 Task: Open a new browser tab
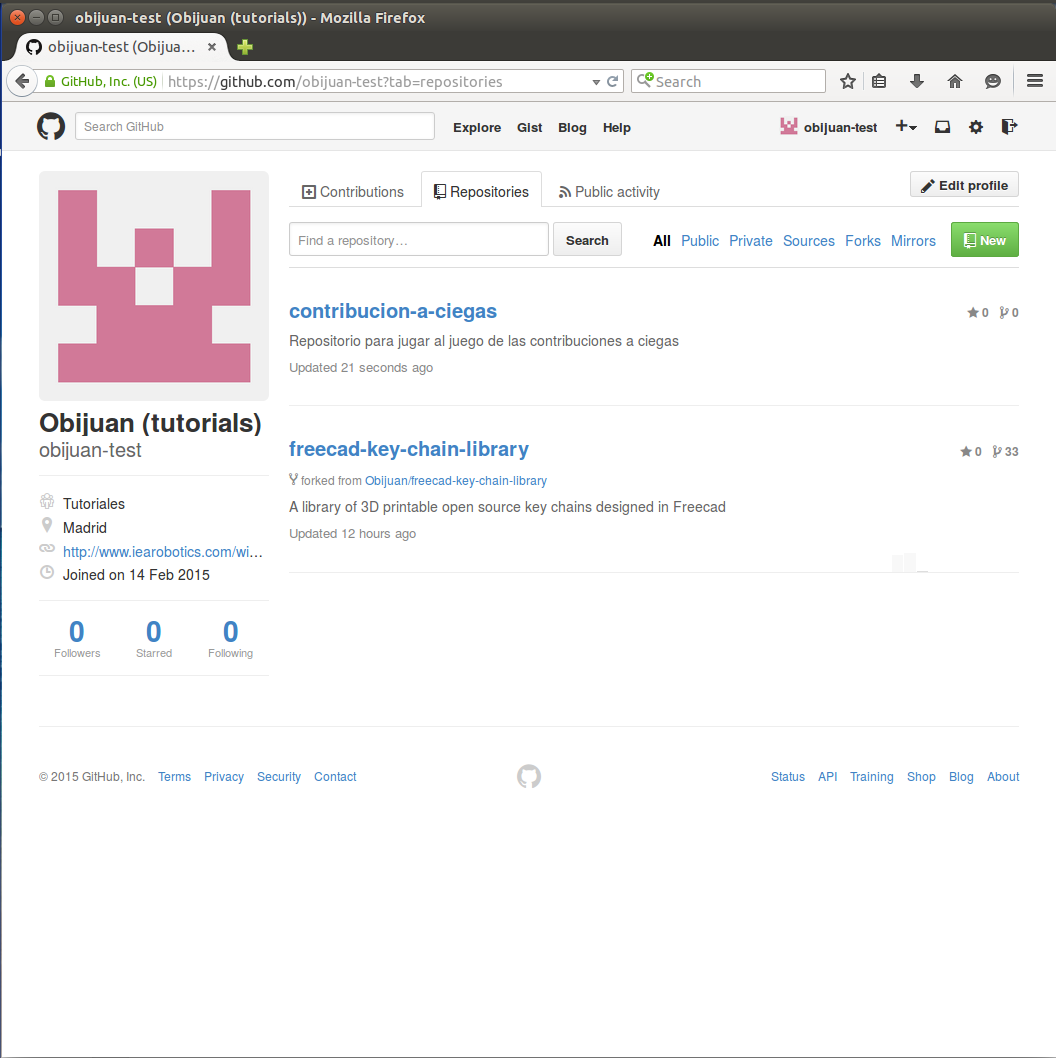(x=245, y=47)
